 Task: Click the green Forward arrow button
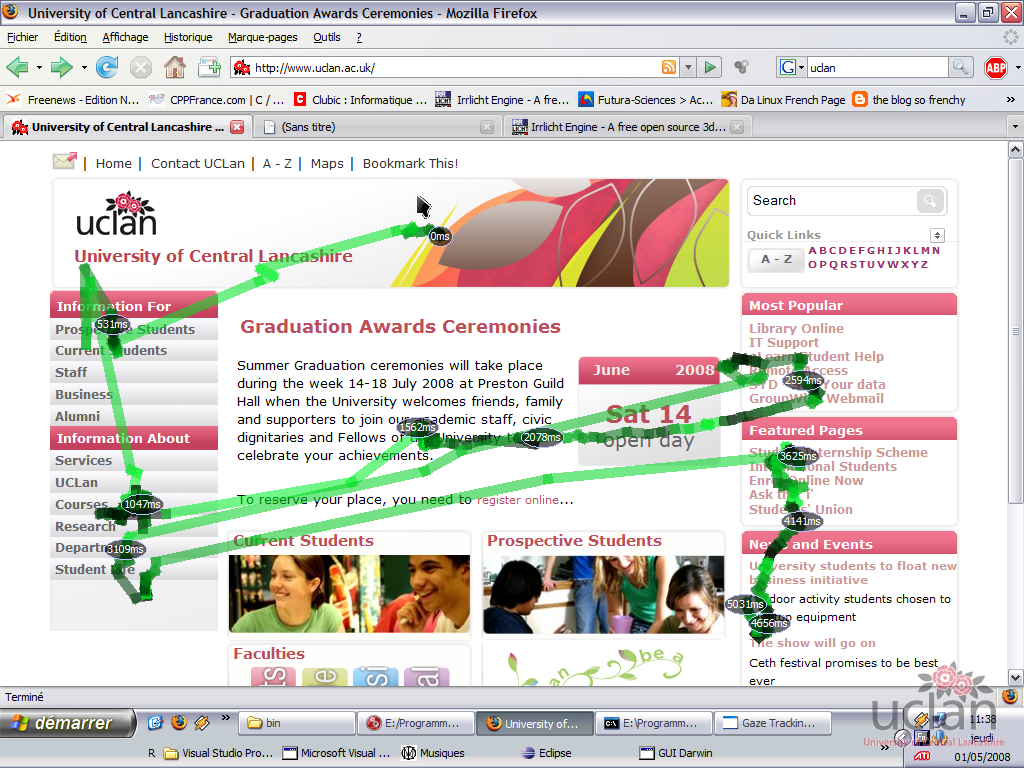point(61,67)
